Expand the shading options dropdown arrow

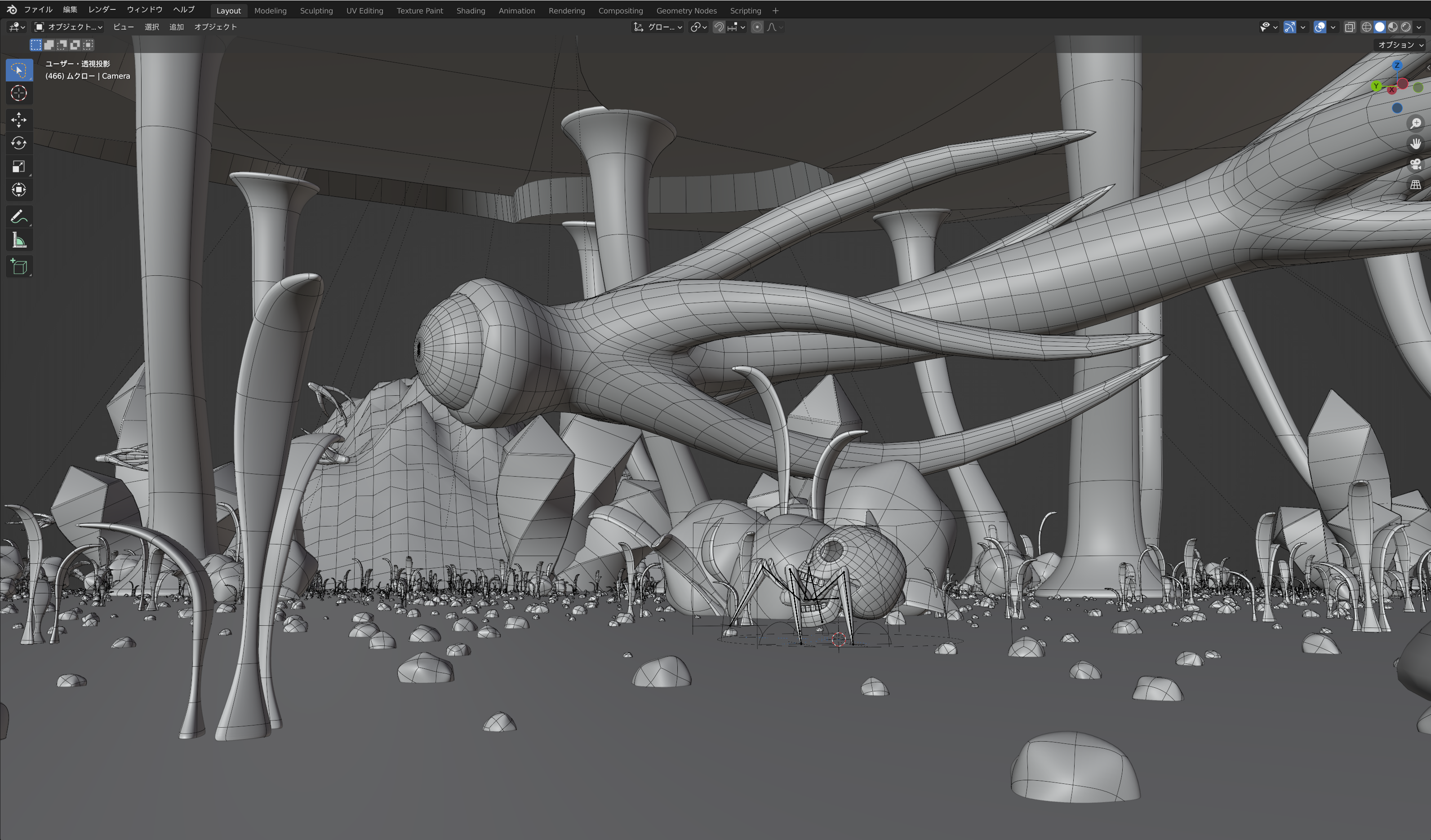(1419, 27)
